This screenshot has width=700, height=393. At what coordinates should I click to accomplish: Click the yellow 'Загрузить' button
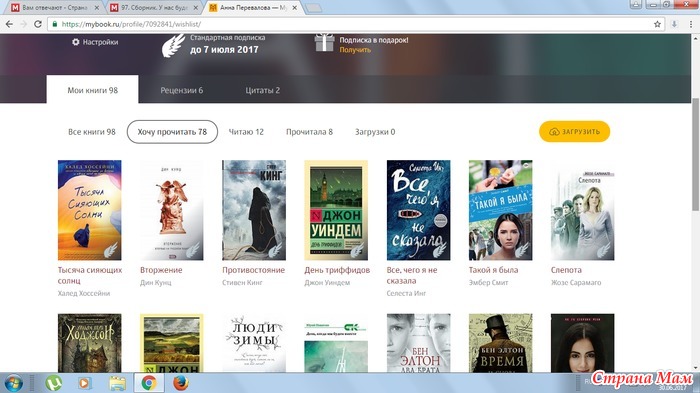tap(575, 132)
